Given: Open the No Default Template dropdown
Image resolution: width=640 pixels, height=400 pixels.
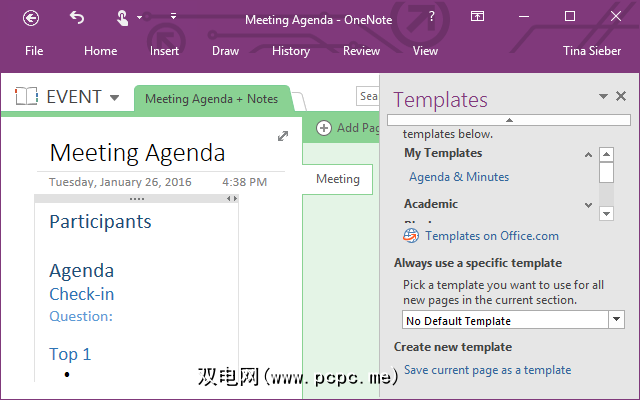Looking at the screenshot, I should [616, 320].
